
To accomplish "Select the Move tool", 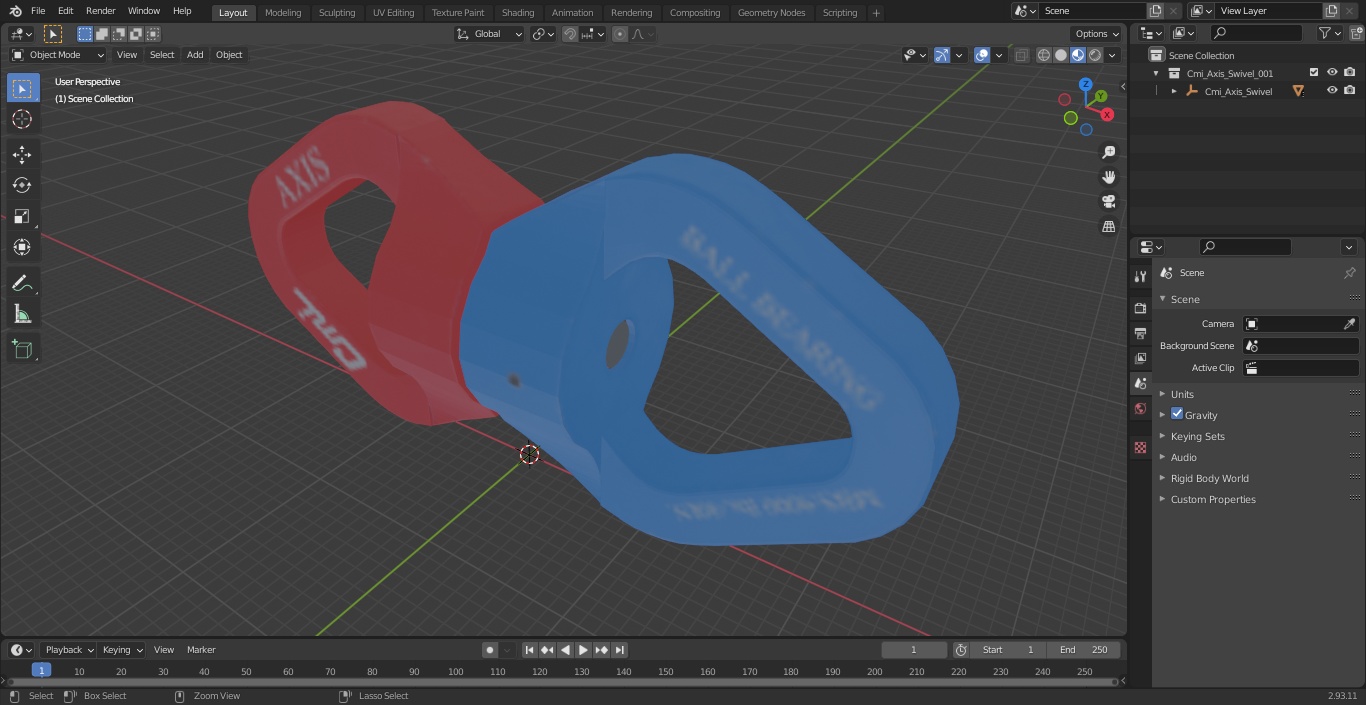I will click(x=22, y=154).
